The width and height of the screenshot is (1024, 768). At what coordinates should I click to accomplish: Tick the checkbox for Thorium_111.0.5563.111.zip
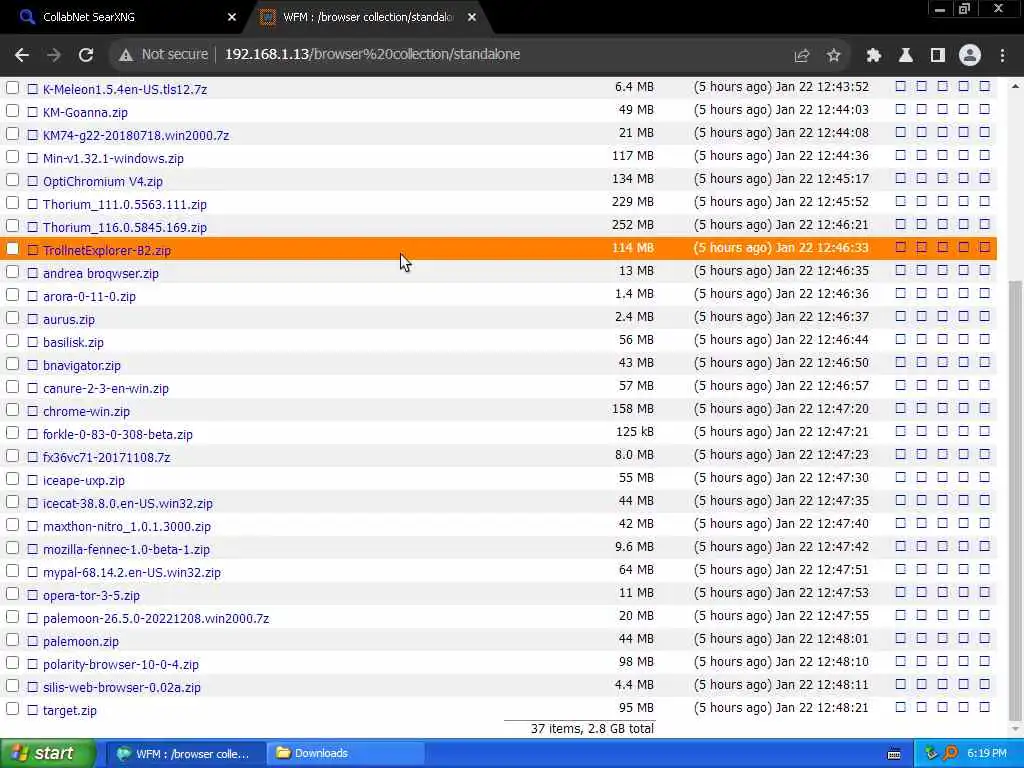12,202
